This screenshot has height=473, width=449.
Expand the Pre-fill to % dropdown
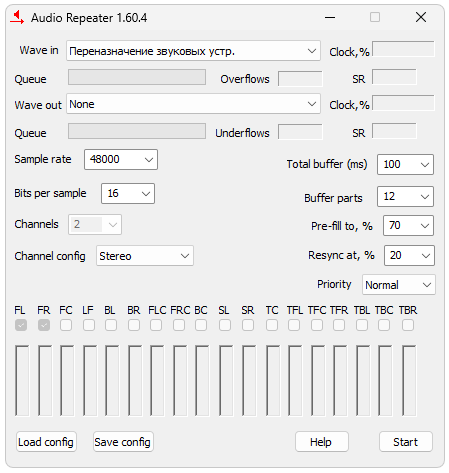click(x=408, y=226)
